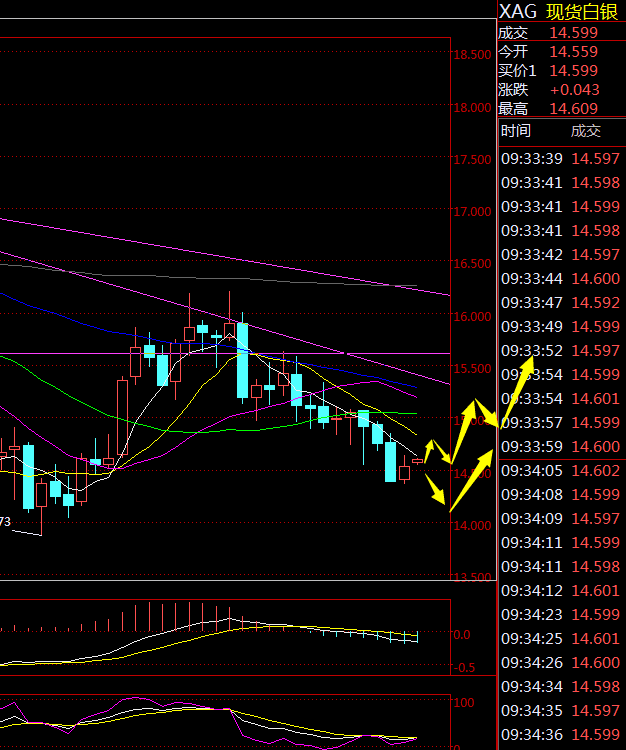Select the tick row timed 09:34:12
The width and height of the screenshot is (626, 750).
[x=560, y=591]
